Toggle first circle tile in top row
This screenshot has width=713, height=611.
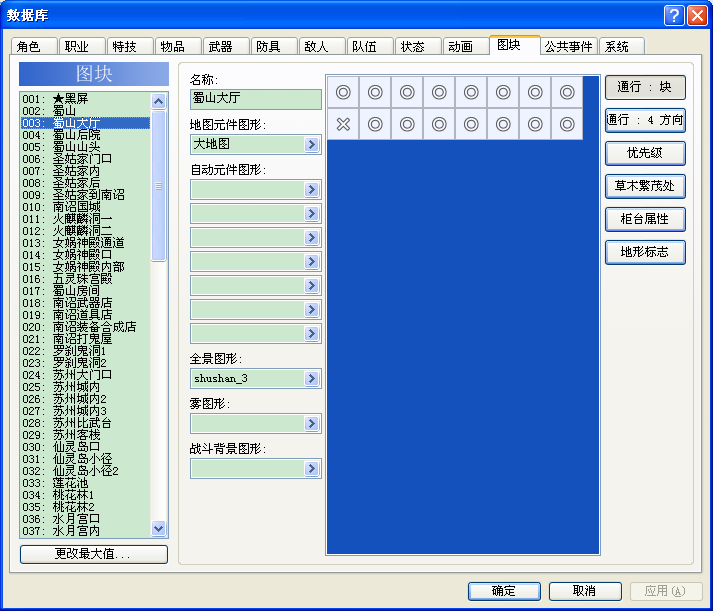coord(343,92)
